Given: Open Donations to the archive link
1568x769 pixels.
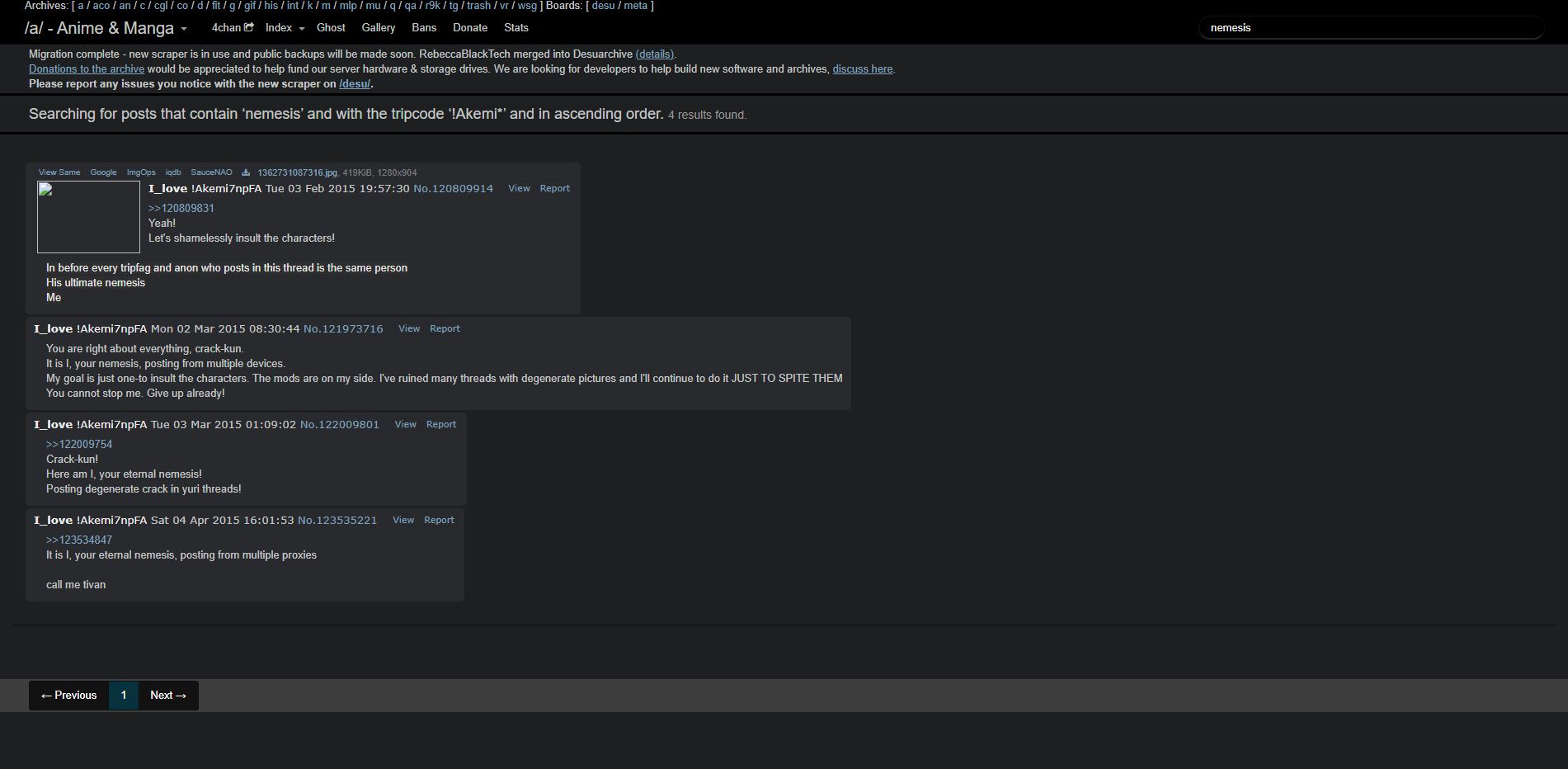Looking at the screenshot, I should point(87,69).
